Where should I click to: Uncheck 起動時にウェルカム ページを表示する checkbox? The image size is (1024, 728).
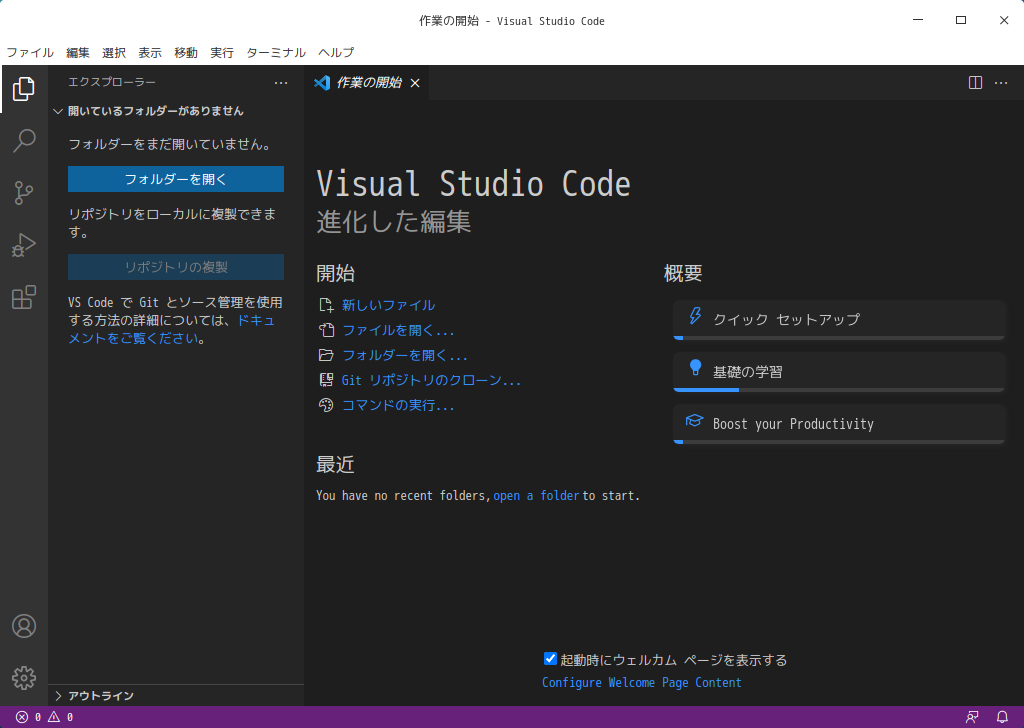point(551,659)
